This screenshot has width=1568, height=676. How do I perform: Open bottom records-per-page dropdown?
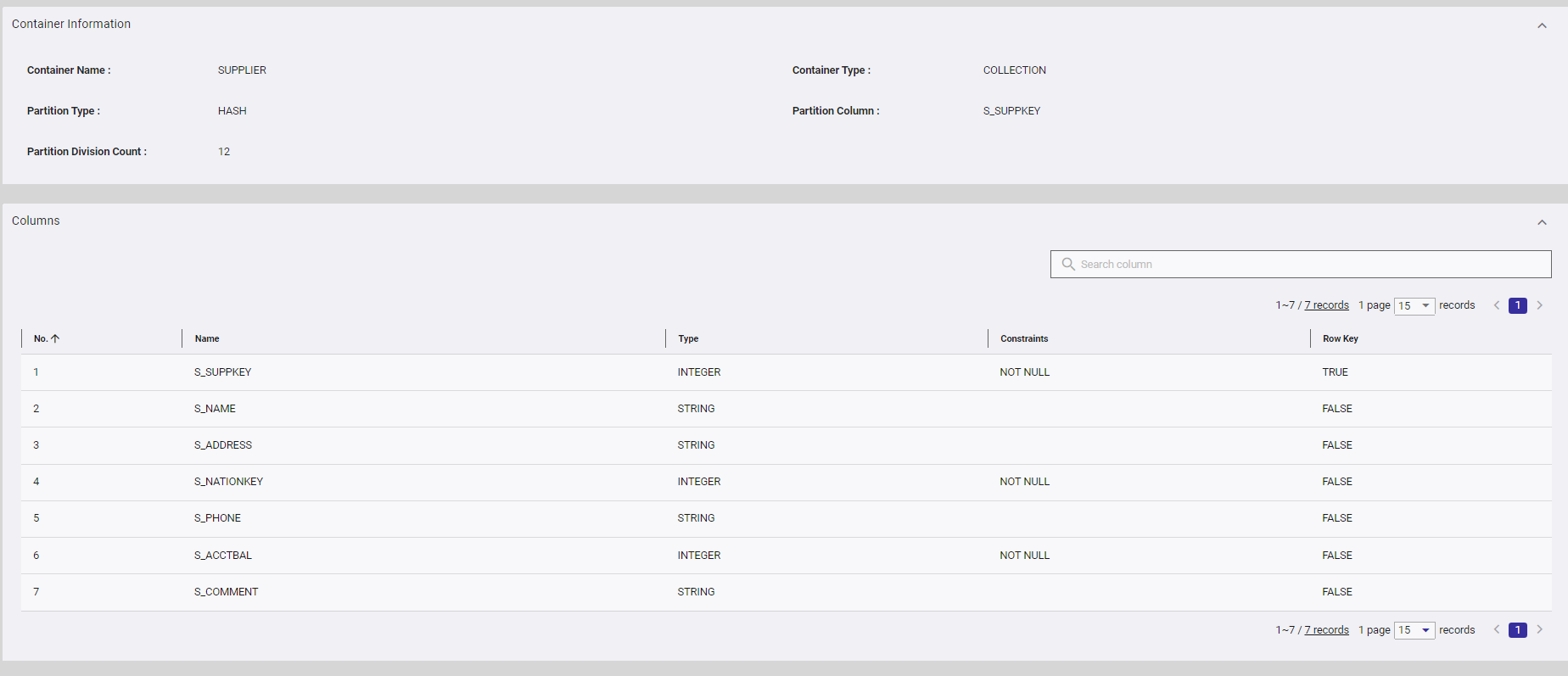[1414, 630]
